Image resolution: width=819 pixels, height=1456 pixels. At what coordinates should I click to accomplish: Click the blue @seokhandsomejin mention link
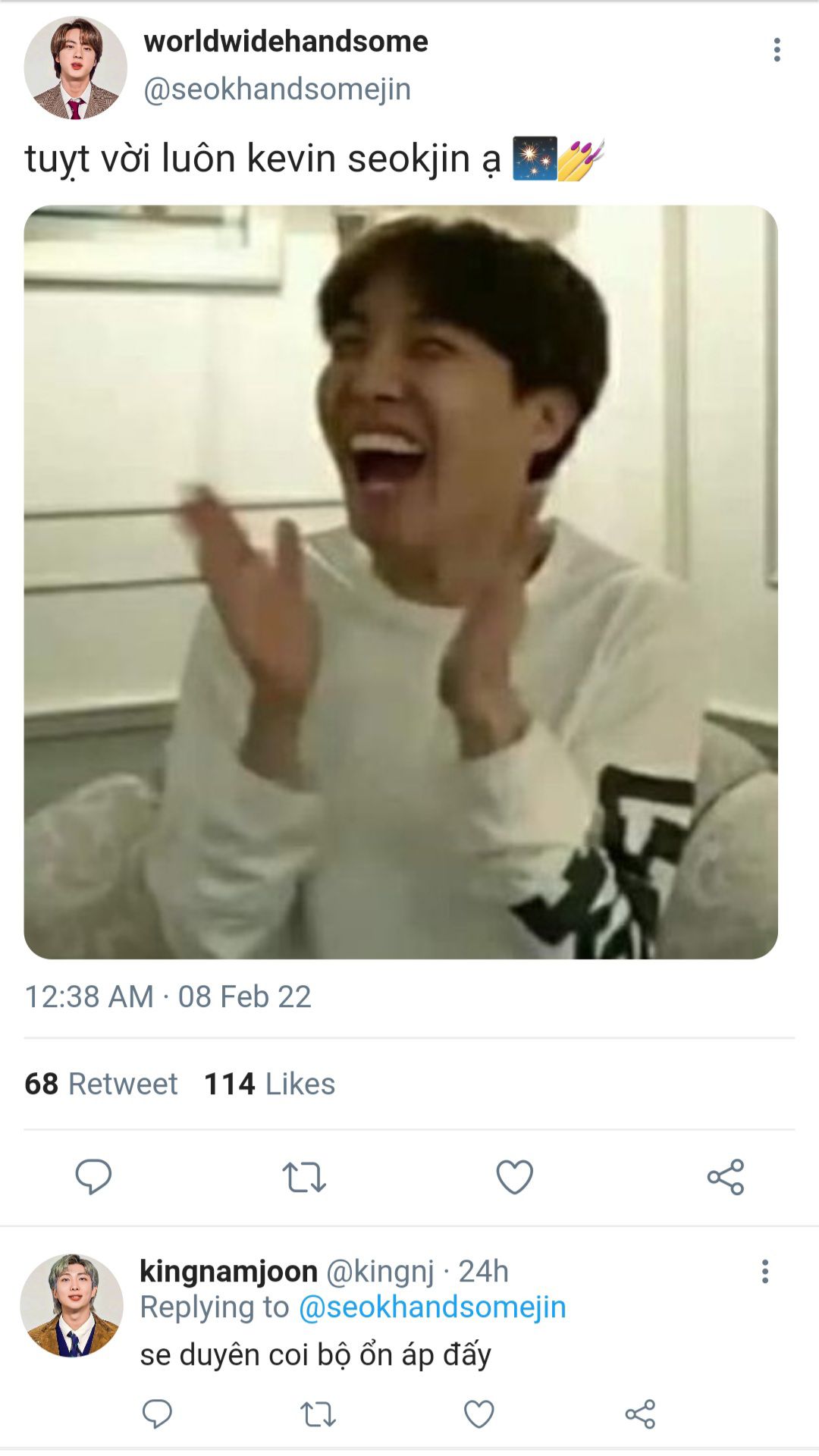coord(432,1307)
